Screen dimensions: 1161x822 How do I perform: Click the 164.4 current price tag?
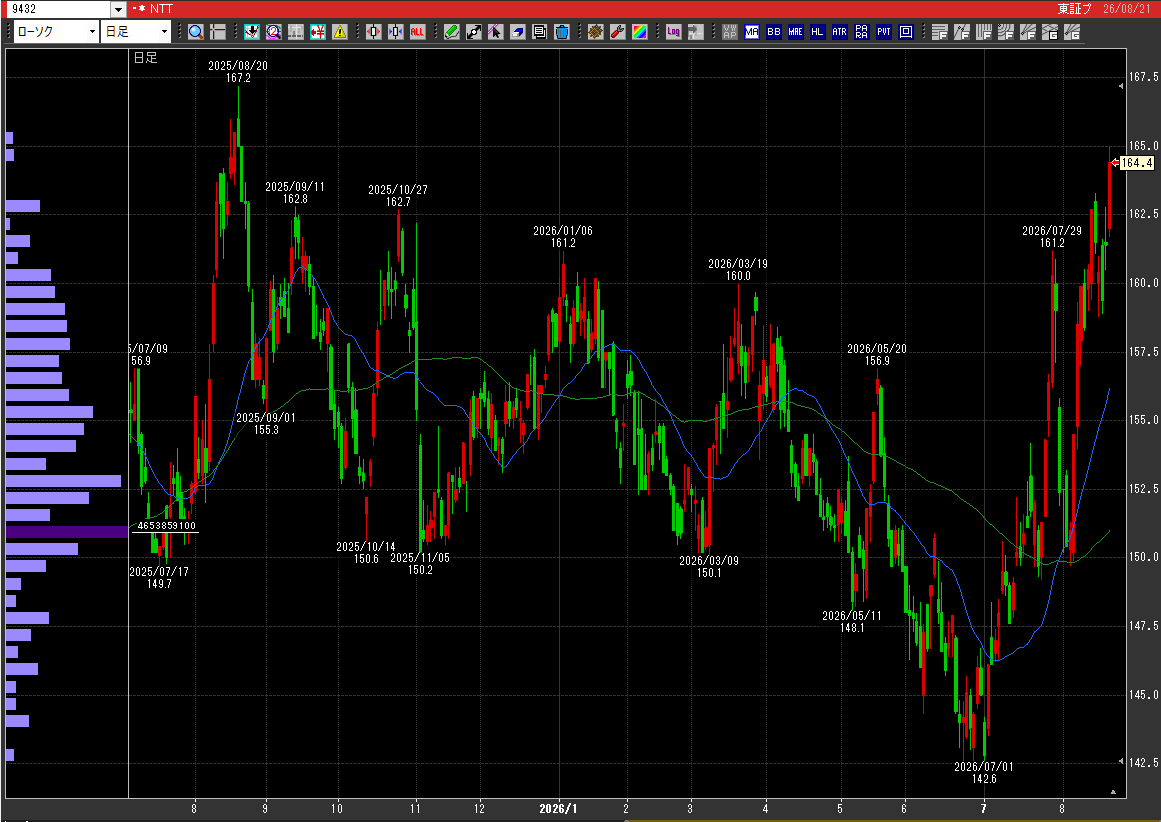[x=1137, y=163]
